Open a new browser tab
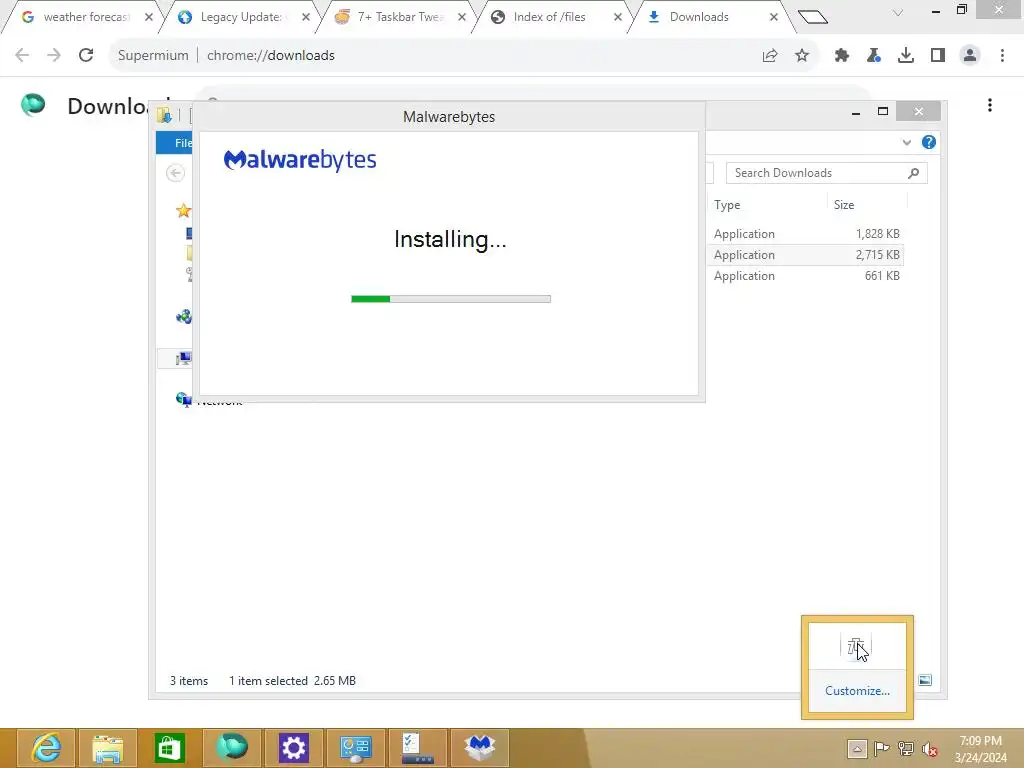Image resolution: width=1024 pixels, height=768 pixels. tap(813, 17)
